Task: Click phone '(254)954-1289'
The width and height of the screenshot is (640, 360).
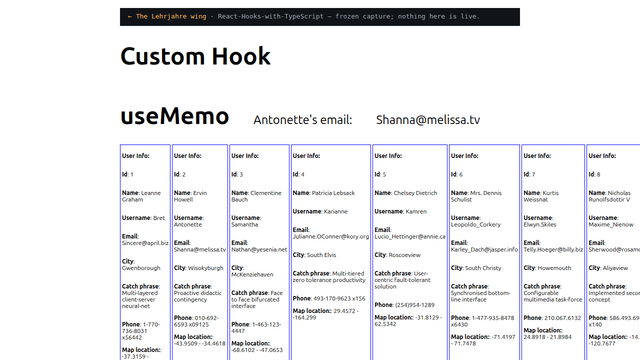Action: 415,305
